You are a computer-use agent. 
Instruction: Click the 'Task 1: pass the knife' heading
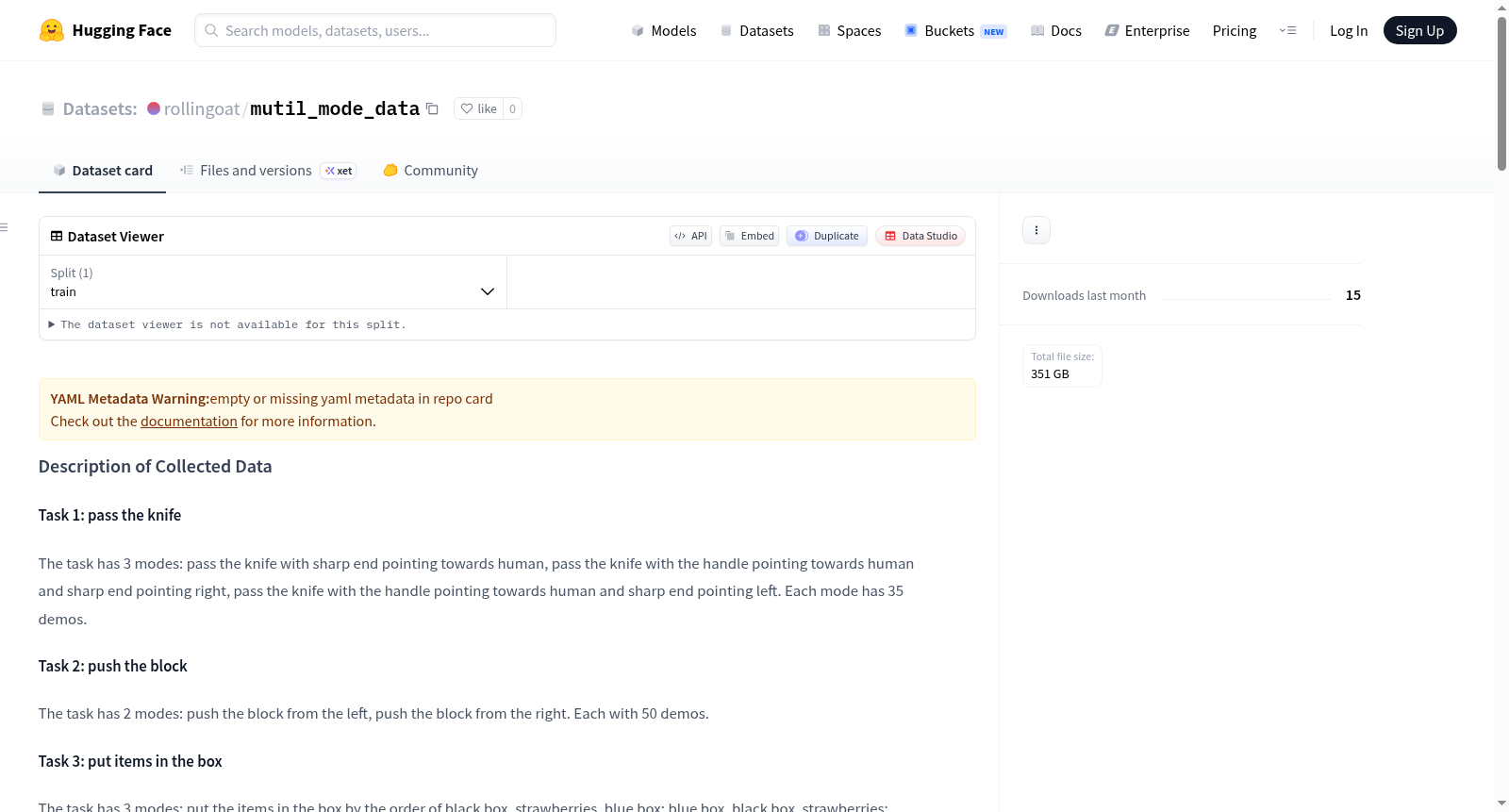tap(110, 515)
